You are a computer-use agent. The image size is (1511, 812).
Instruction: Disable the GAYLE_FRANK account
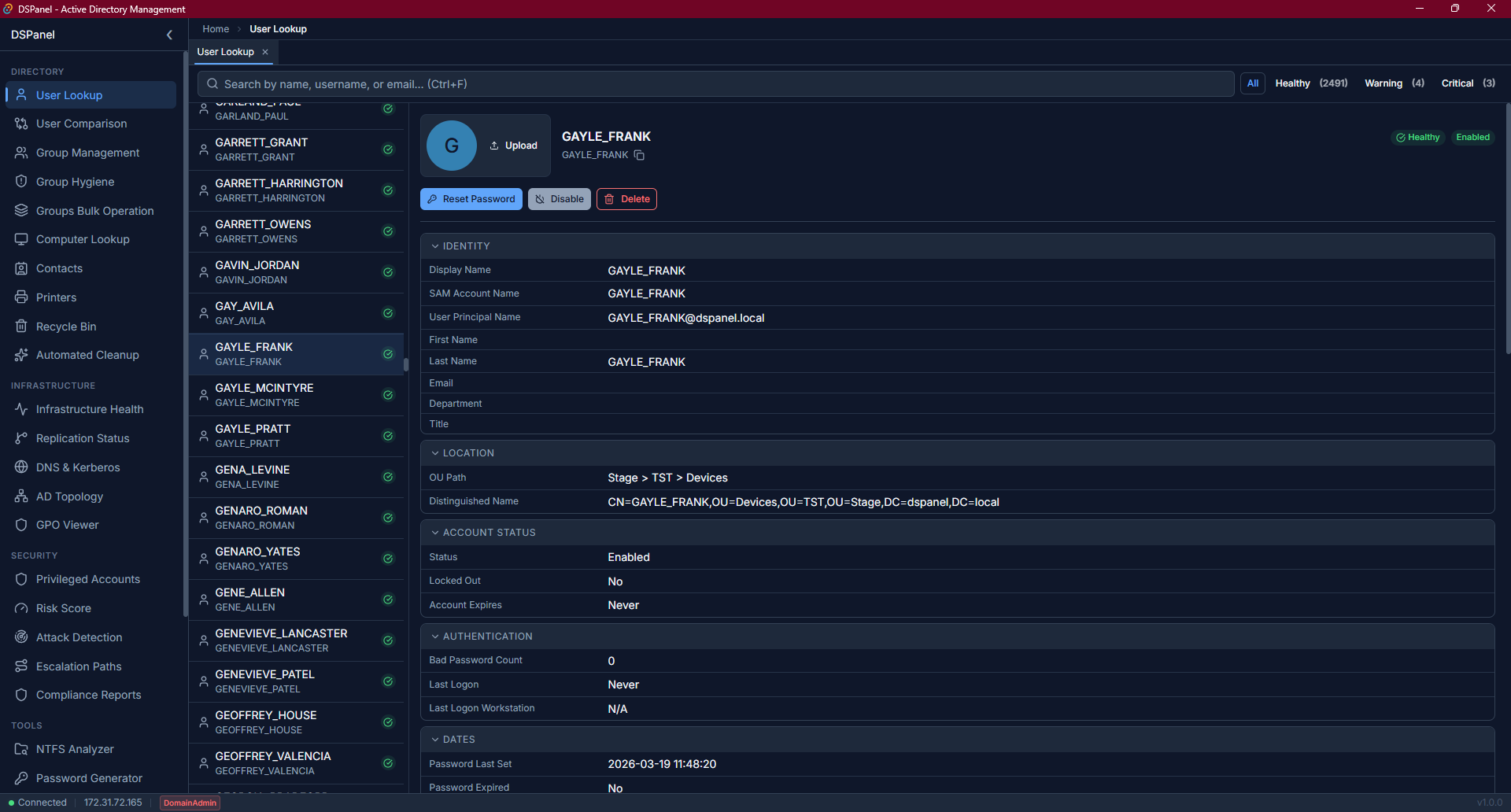click(x=559, y=198)
